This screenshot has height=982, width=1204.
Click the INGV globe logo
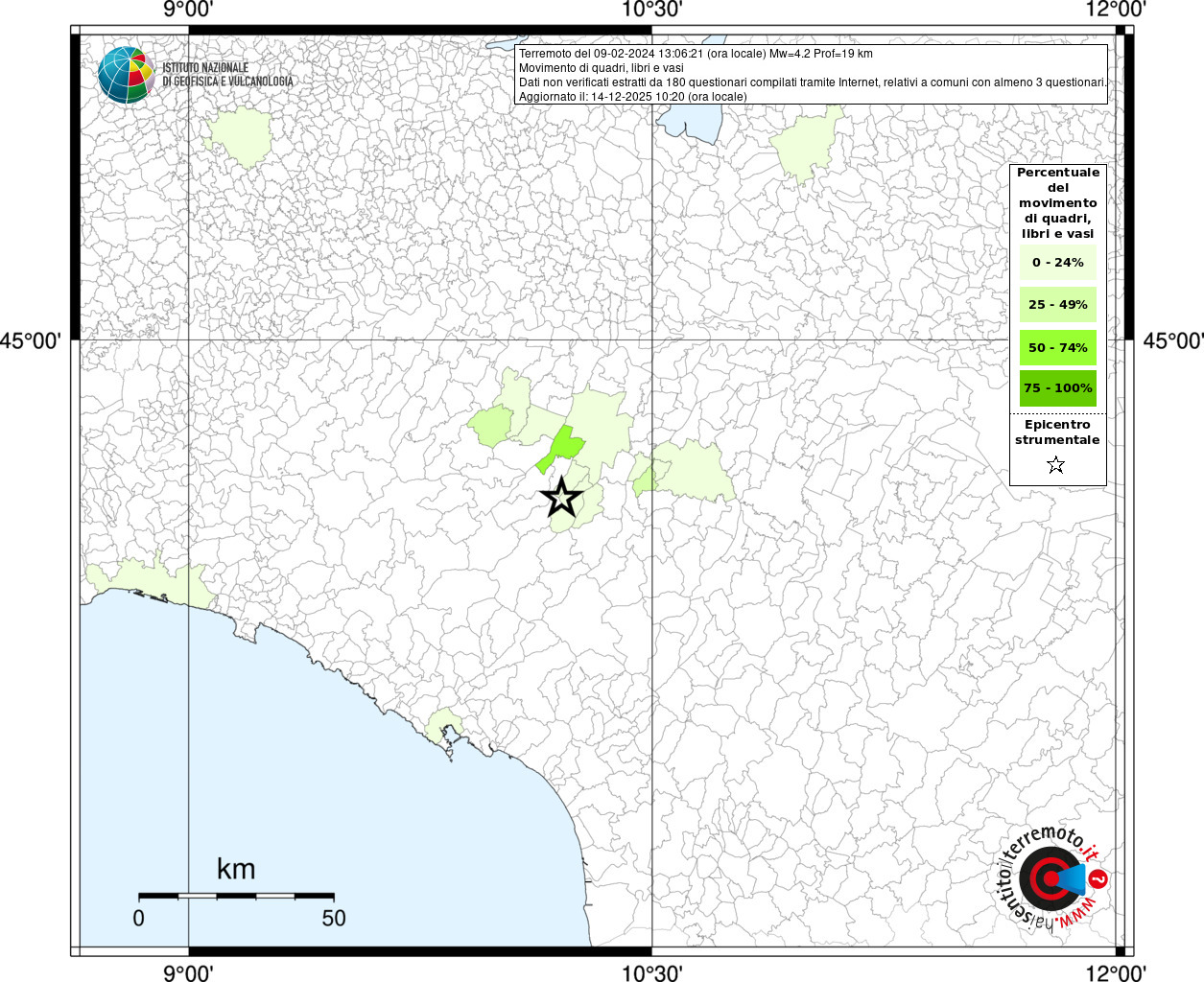[x=126, y=75]
